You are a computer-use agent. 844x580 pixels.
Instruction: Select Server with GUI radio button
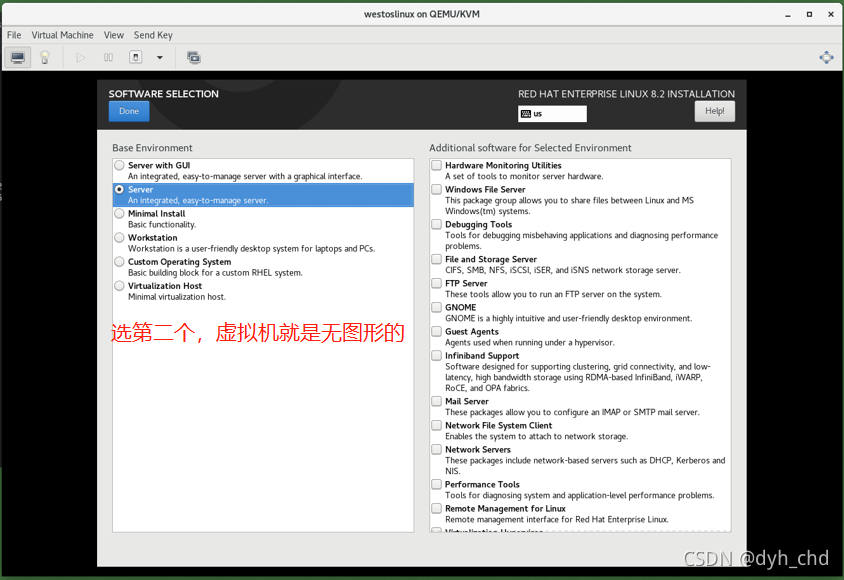click(119, 165)
